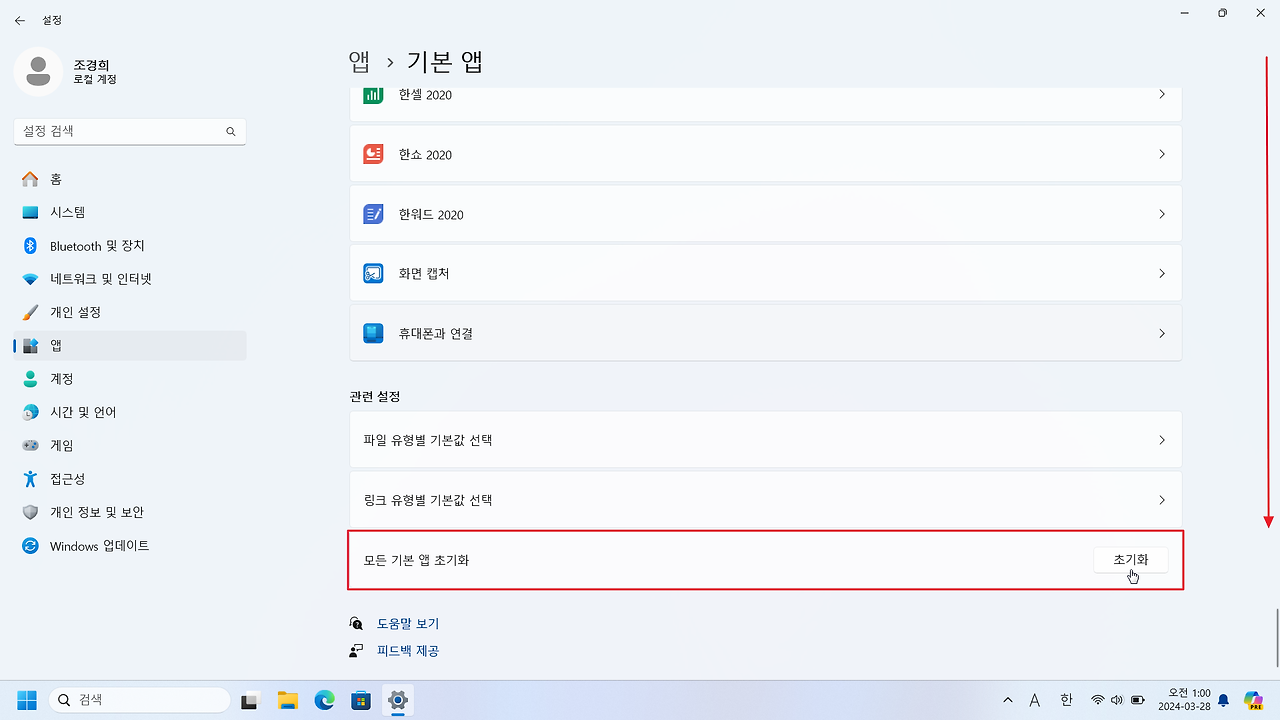Screen dimensions: 1280x720
Task: Click the 화면 캡처 app icon
Action: pyautogui.click(x=373, y=273)
